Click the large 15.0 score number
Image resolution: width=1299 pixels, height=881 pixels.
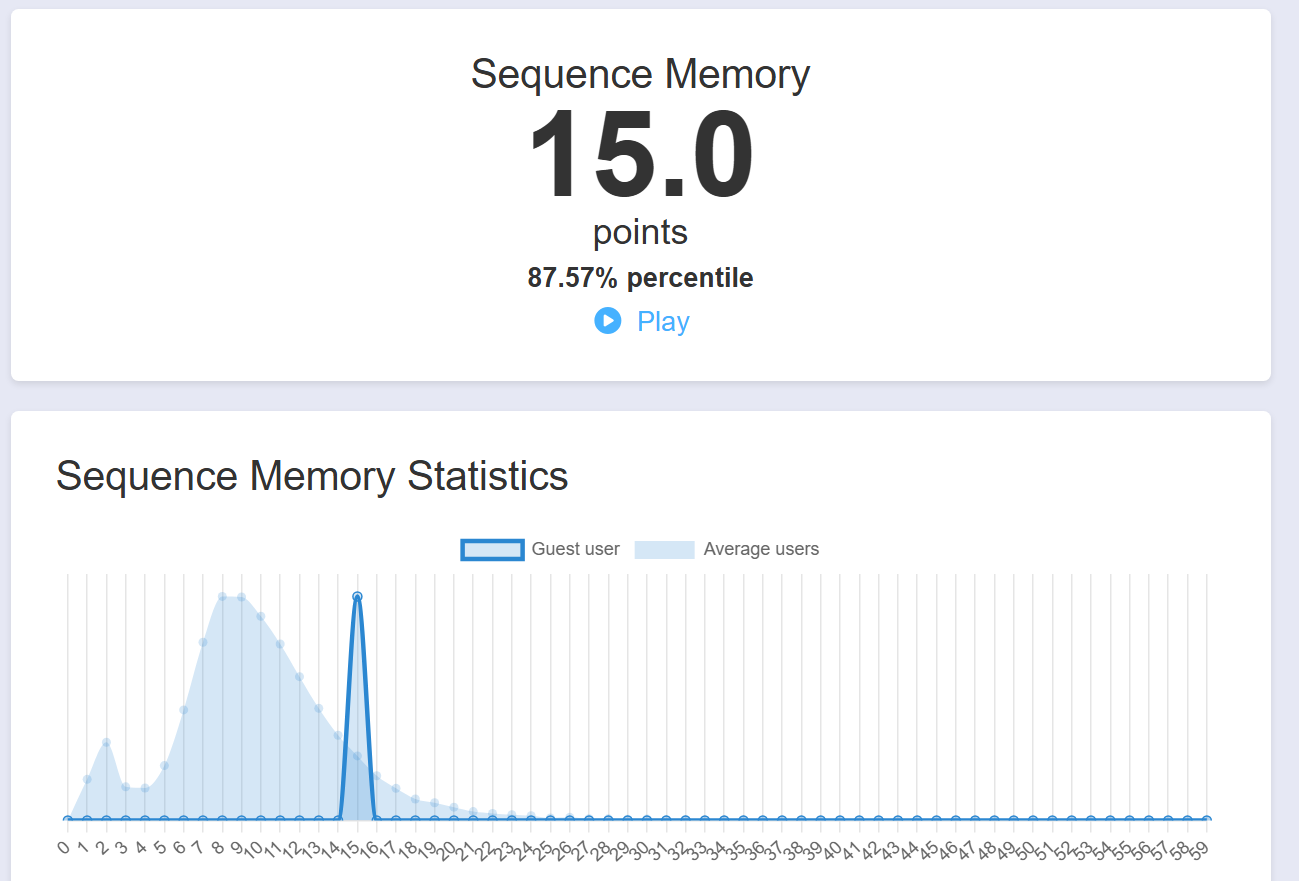[x=640, y=156]
